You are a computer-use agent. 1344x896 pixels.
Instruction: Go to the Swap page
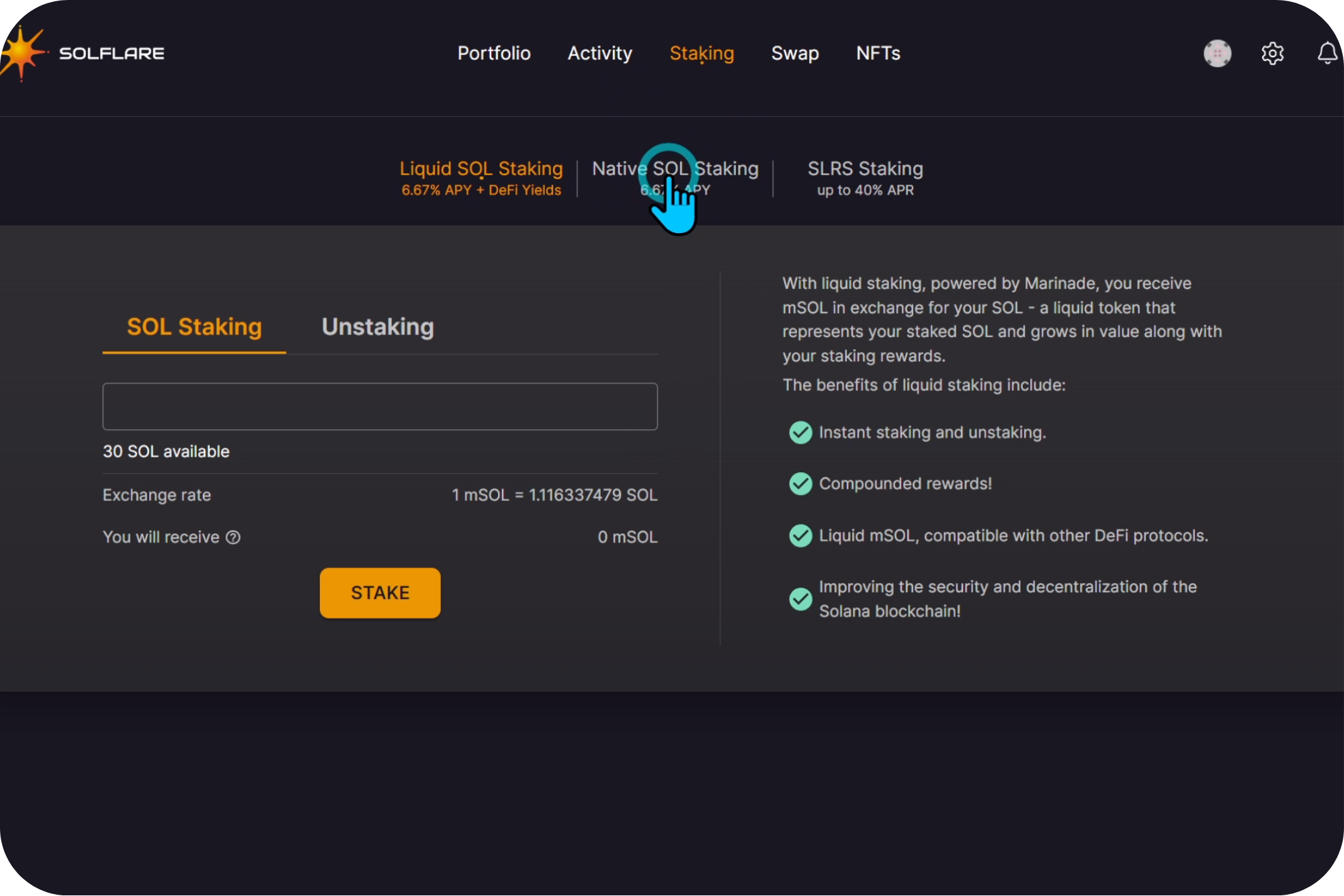coord(795,53)
